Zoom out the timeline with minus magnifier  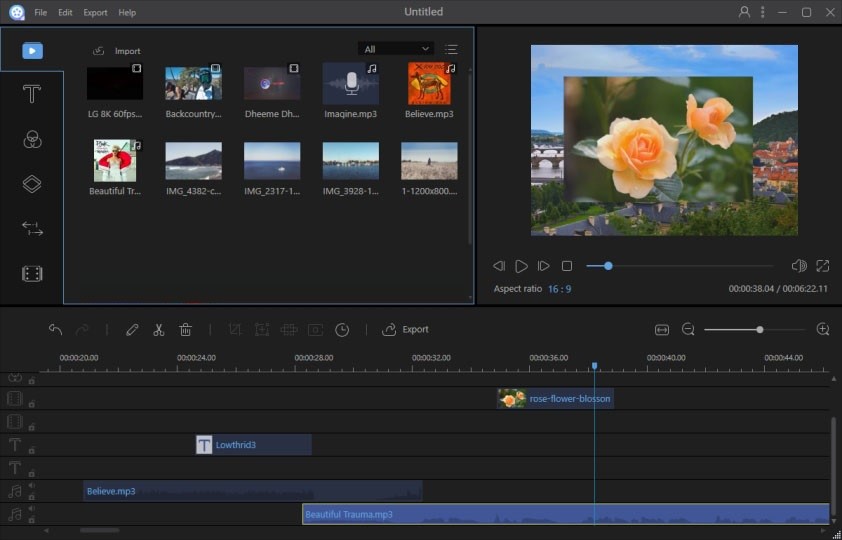[x=688, y=329]
